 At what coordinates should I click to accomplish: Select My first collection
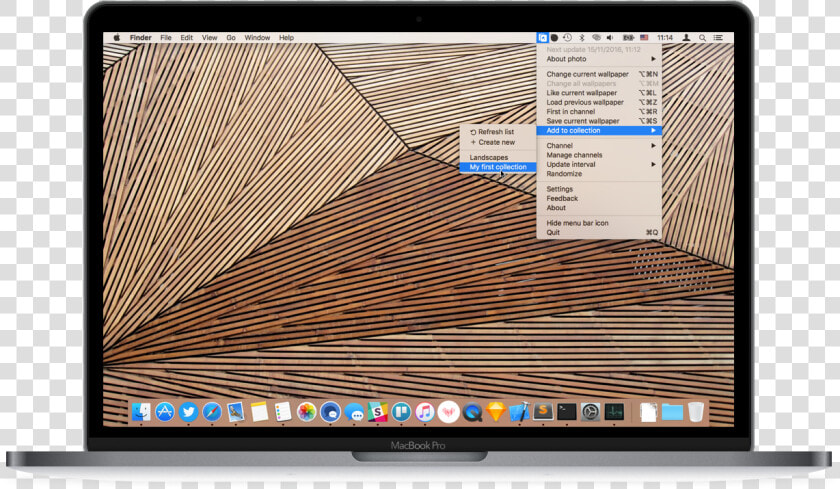pos(498,167)
